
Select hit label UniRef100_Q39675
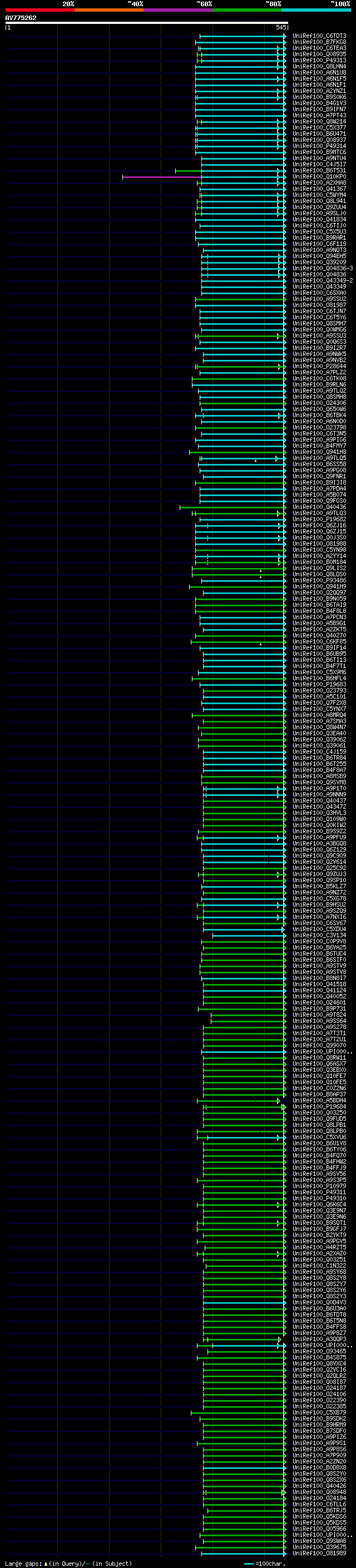pos(319,1547)
